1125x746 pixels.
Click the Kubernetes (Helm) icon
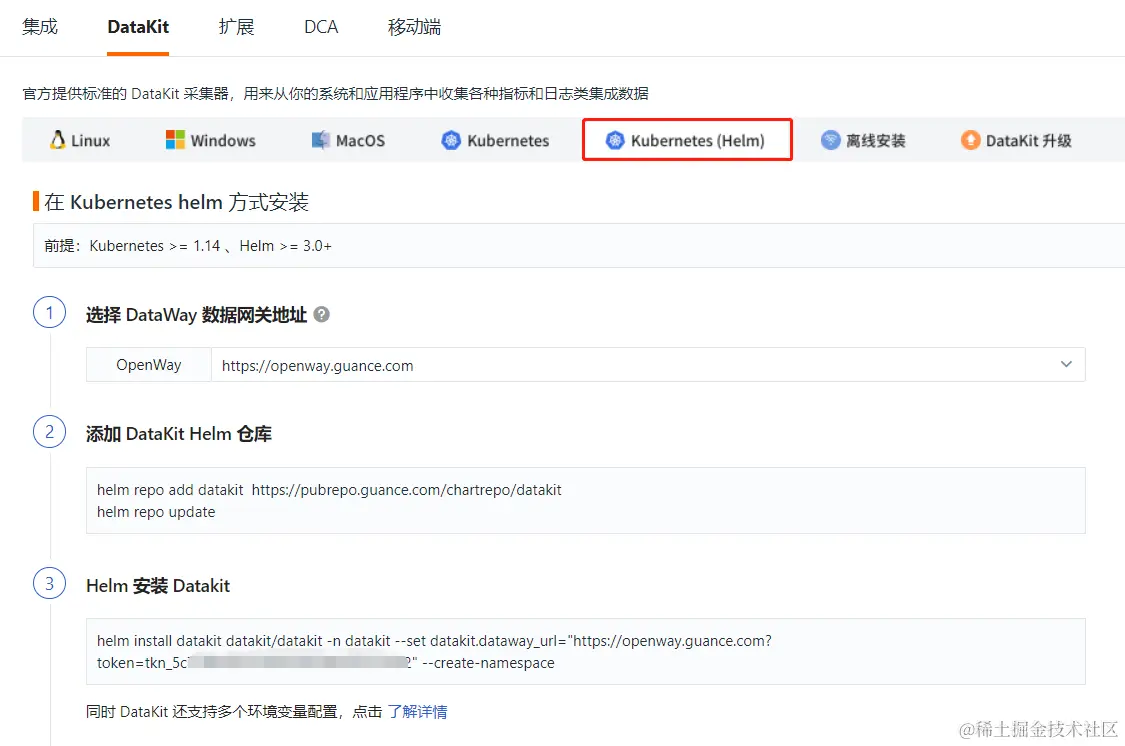pyautogui.click(x=615, y=140)
